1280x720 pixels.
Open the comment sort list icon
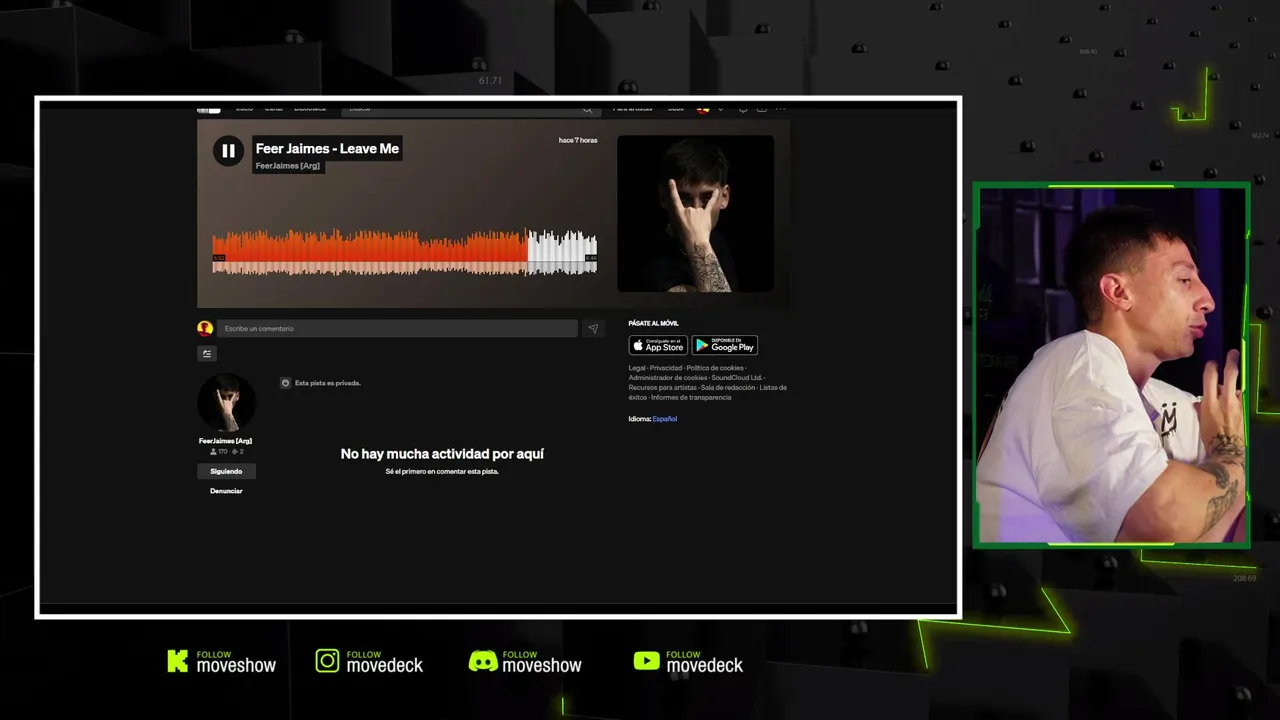click(x=207, y=353)
